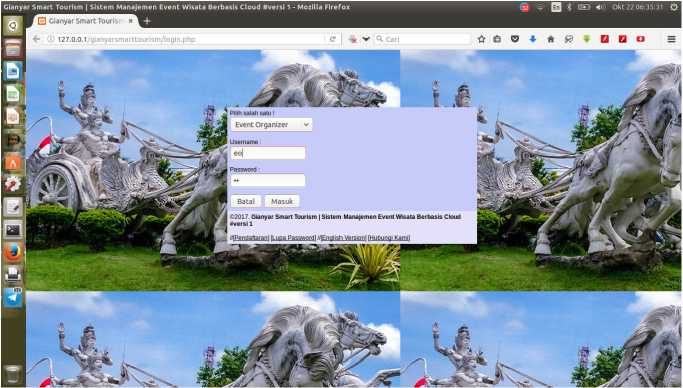Screen dimensions: 683x388
Task: Close the Gianyar Smart Tourism tab
Action: click(130, 21)
